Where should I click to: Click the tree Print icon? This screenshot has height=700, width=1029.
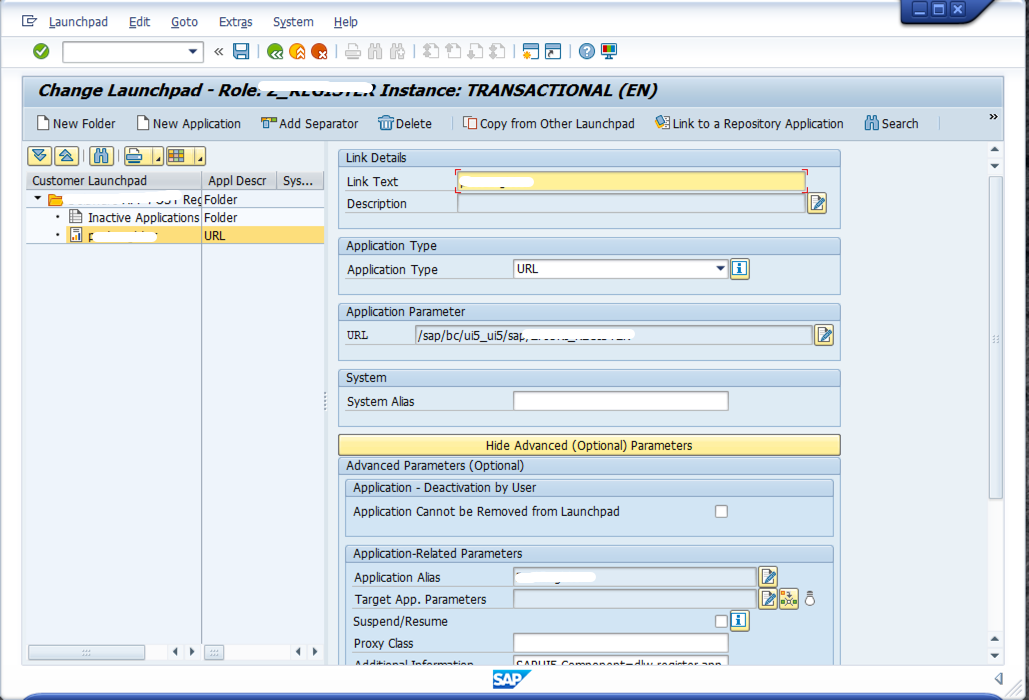(135, 156)
